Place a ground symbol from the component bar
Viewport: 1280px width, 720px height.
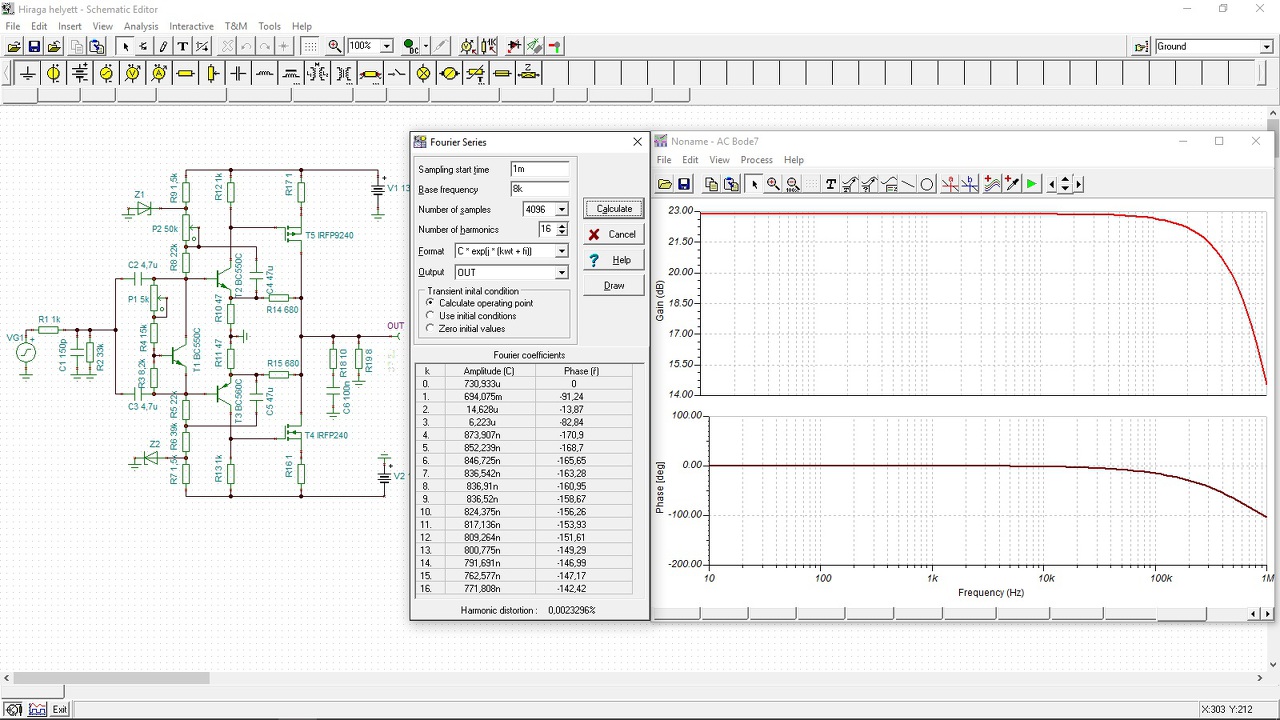coord(27,73)
